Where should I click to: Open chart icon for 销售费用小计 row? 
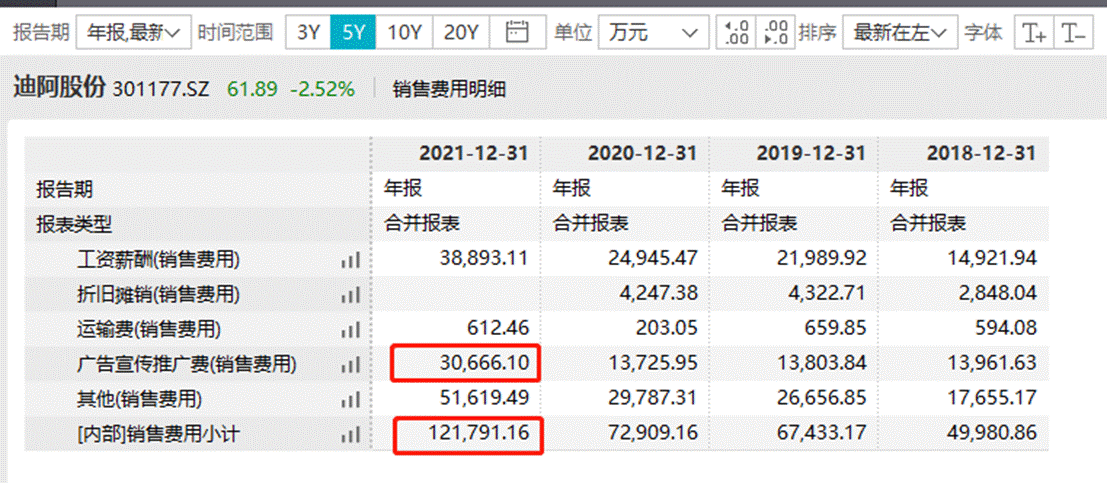pyautogui.click(x=350, y=434)
